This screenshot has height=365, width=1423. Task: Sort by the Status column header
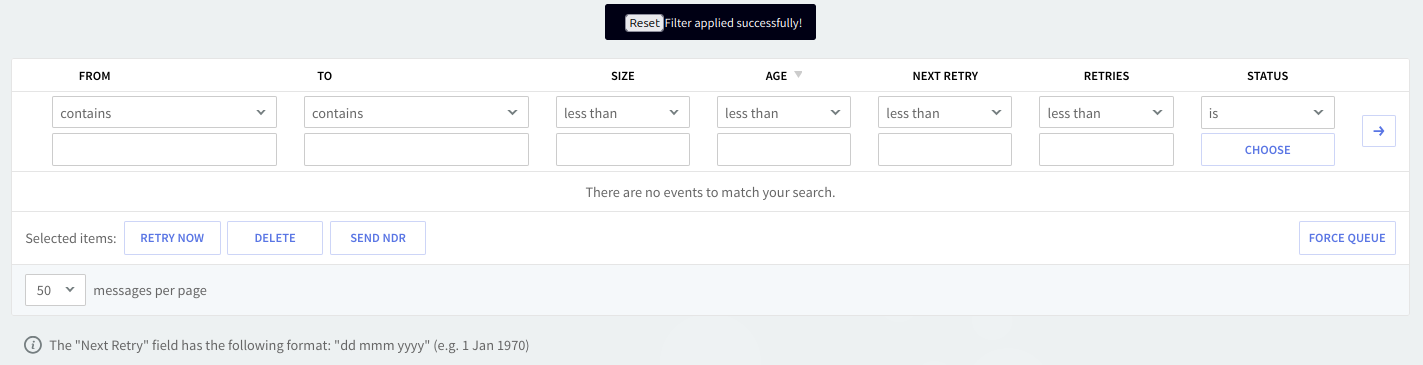[1267, 76]
